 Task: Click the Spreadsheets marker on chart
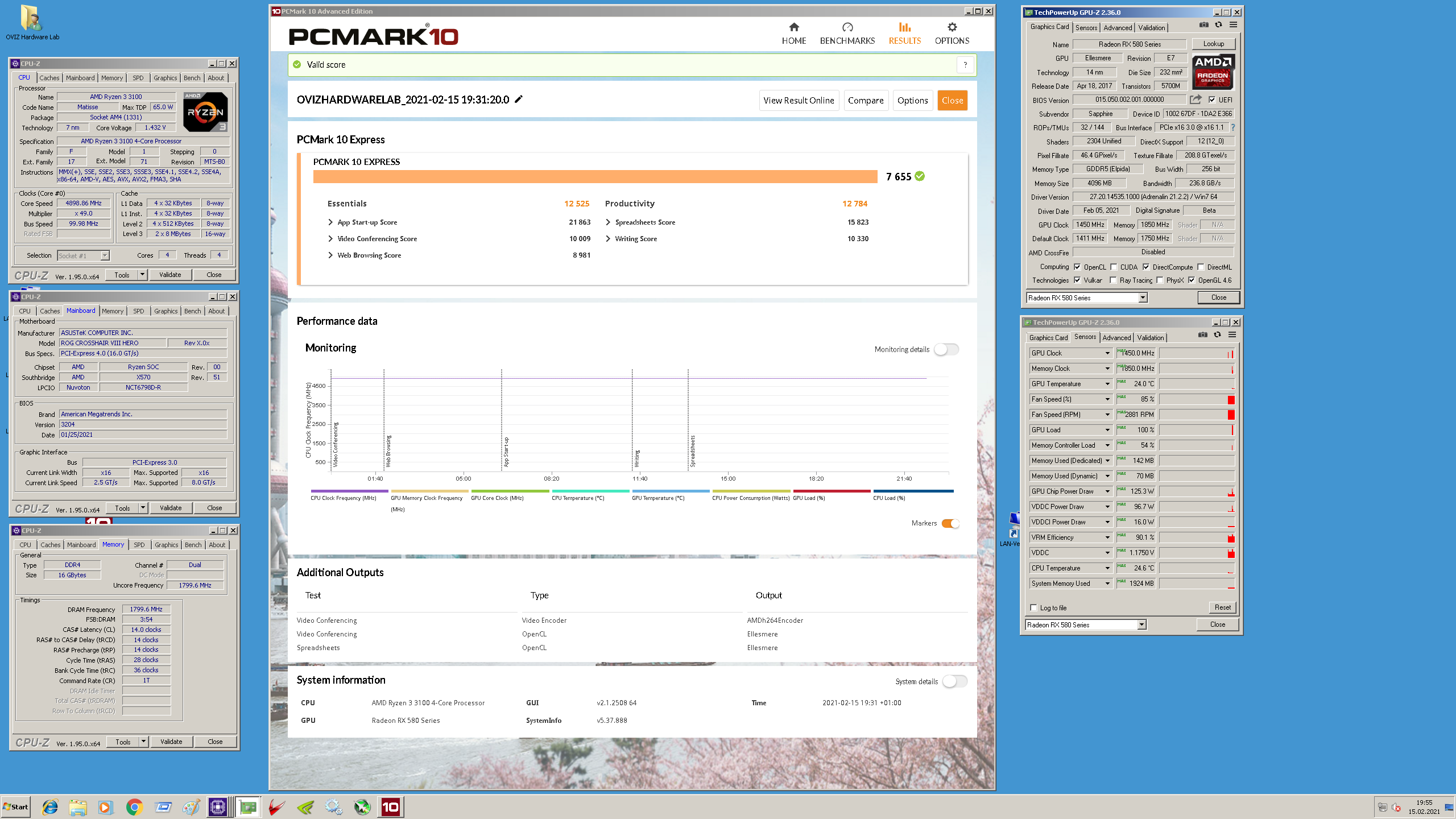click(693, 451)
